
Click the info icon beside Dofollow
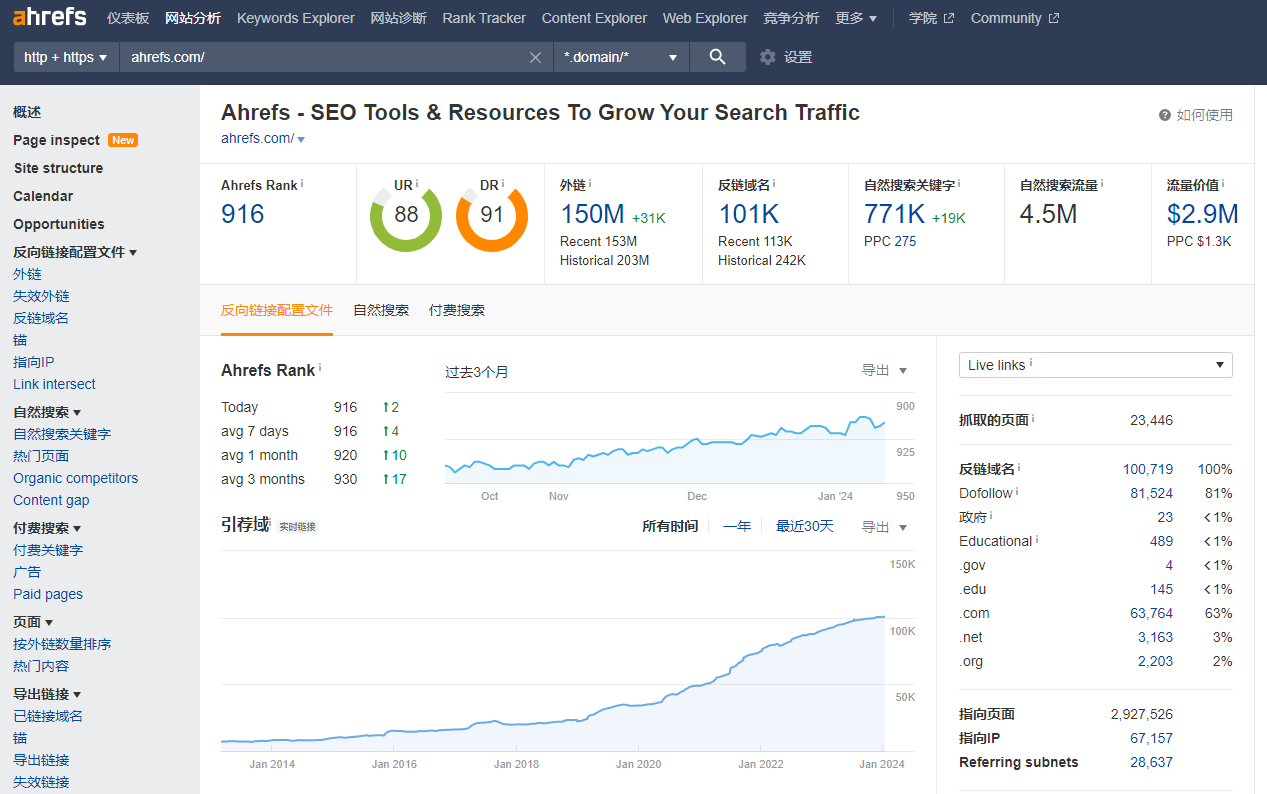1017,492
